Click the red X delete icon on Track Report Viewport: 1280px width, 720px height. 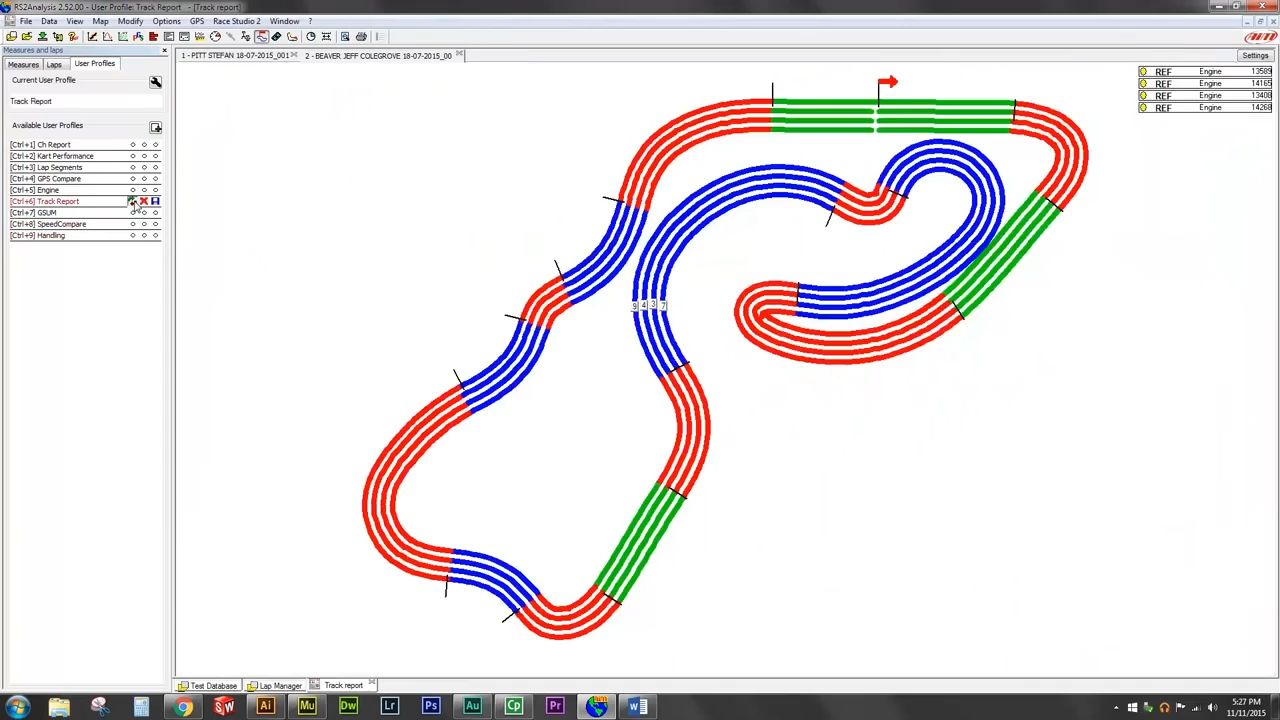144,202
